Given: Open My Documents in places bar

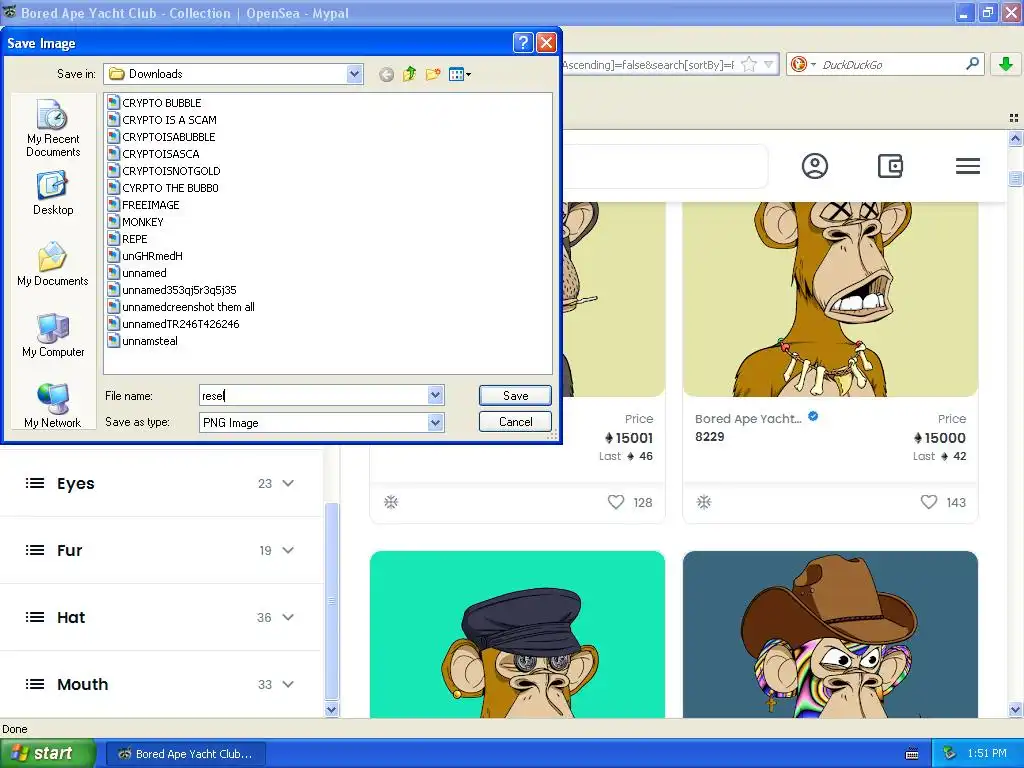Looking at the screenshot, I should pos(53,264).
